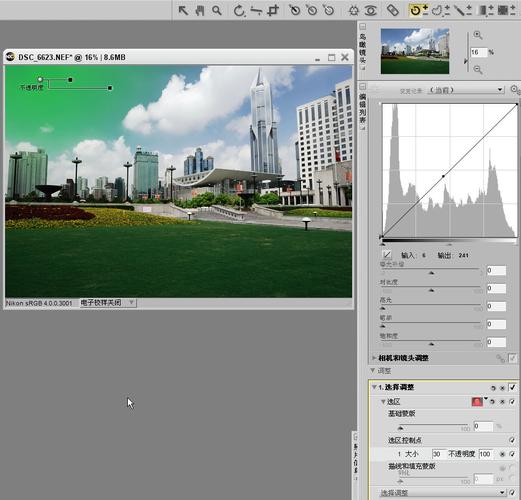Toggle checkbox beside bottom 选择调整 dropdown
This screenshot has width=521, height=500.
[x=512, y=492]
